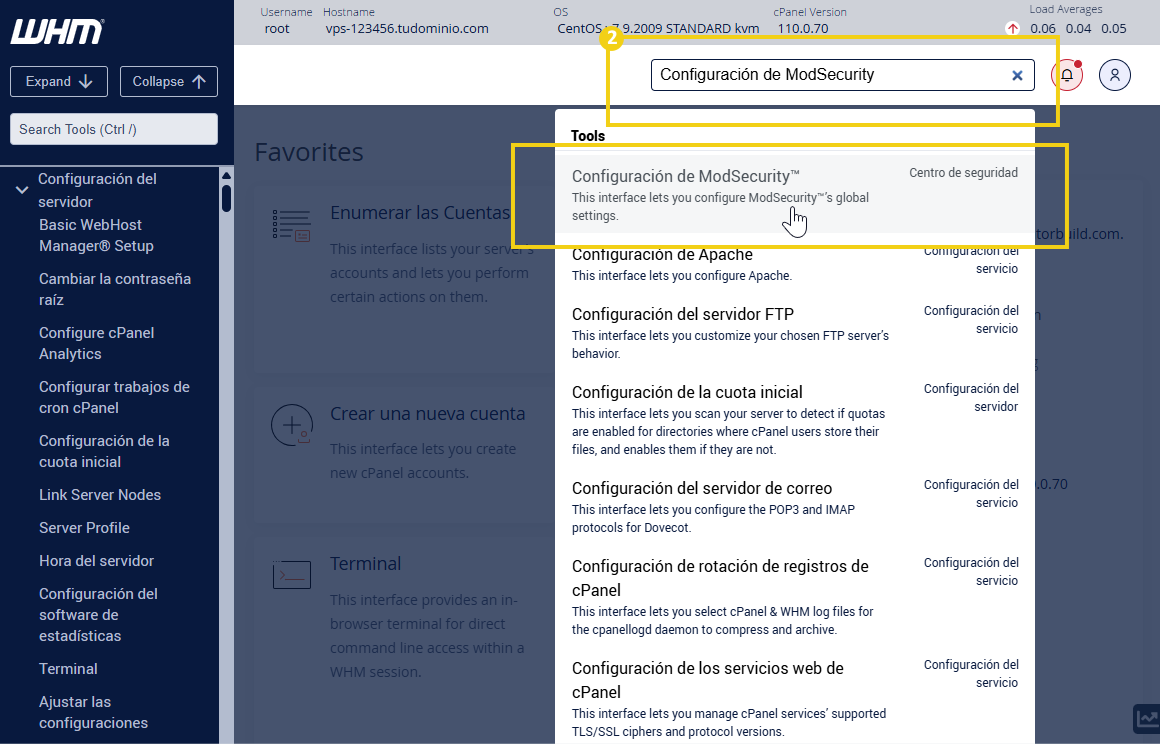Click the root username text
1160x744 pixels.
[x=277, y=29]
